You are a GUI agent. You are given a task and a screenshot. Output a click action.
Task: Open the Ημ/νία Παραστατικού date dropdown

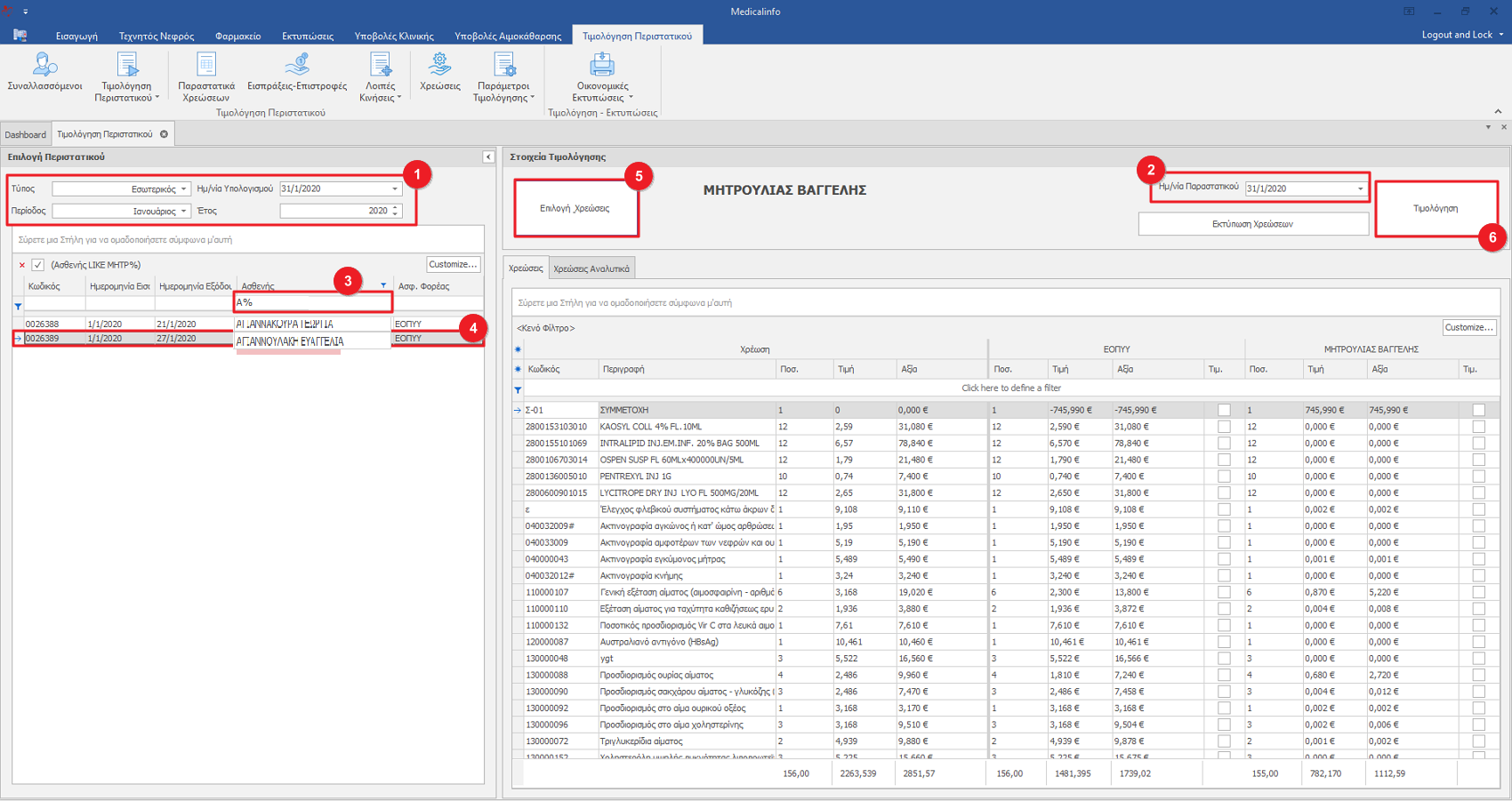1360,189
